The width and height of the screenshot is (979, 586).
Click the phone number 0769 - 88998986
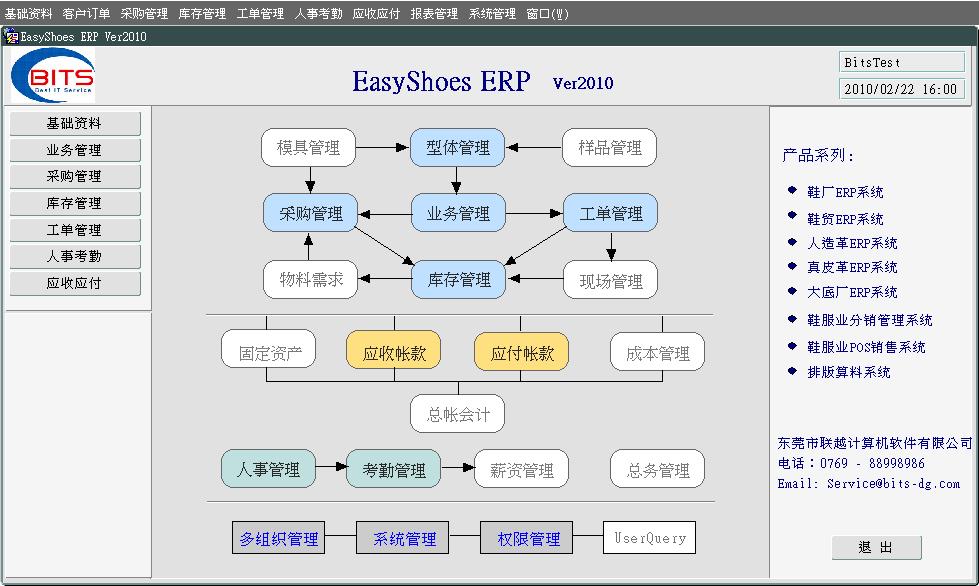coord(872,463)
